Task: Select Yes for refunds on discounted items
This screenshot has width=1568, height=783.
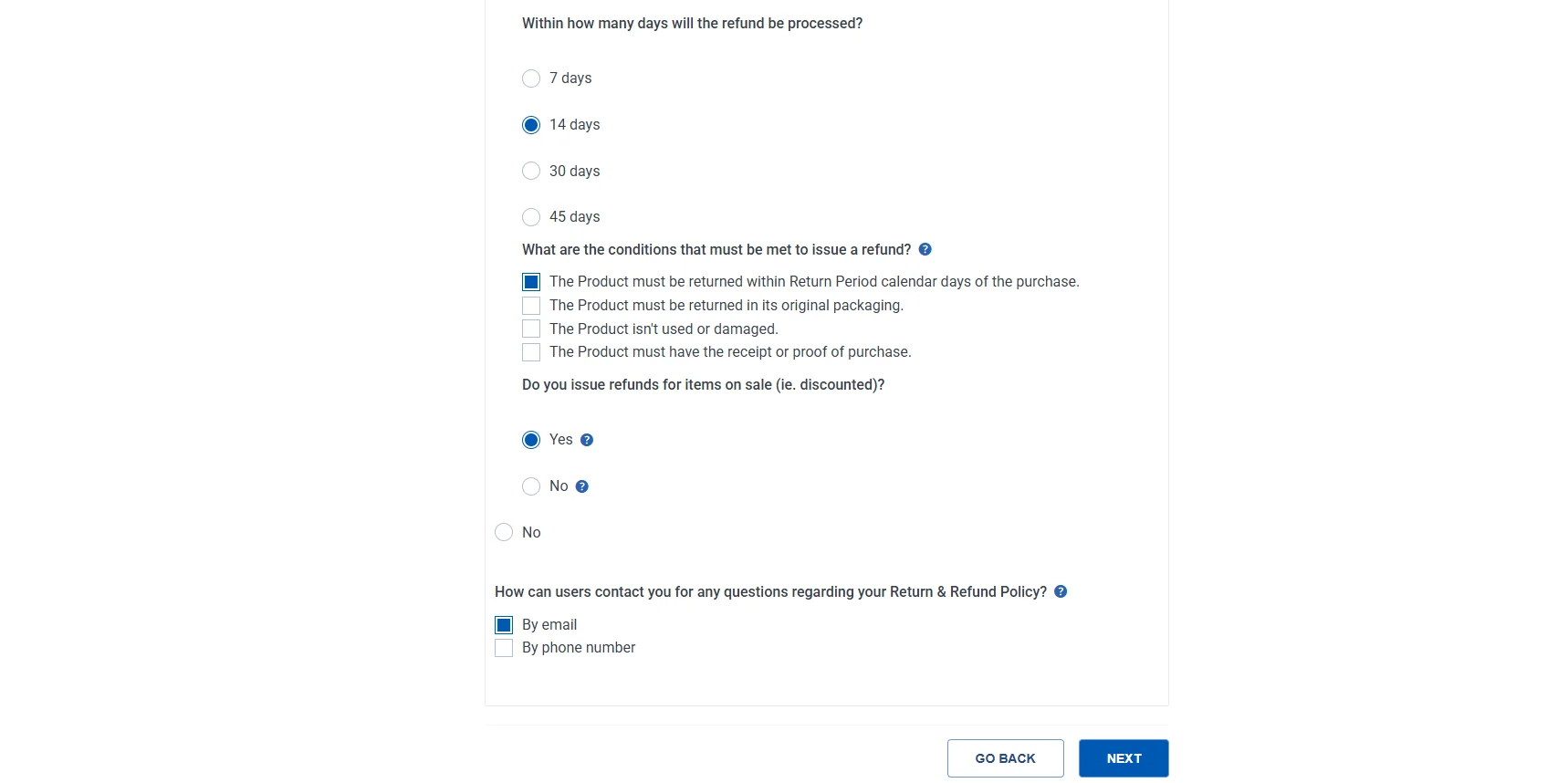Action: [x=531, y=440]
